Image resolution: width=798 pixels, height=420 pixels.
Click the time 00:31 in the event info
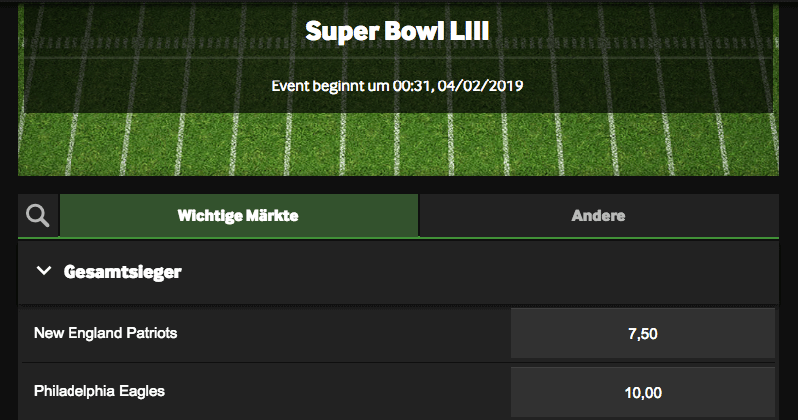(411, 86)
